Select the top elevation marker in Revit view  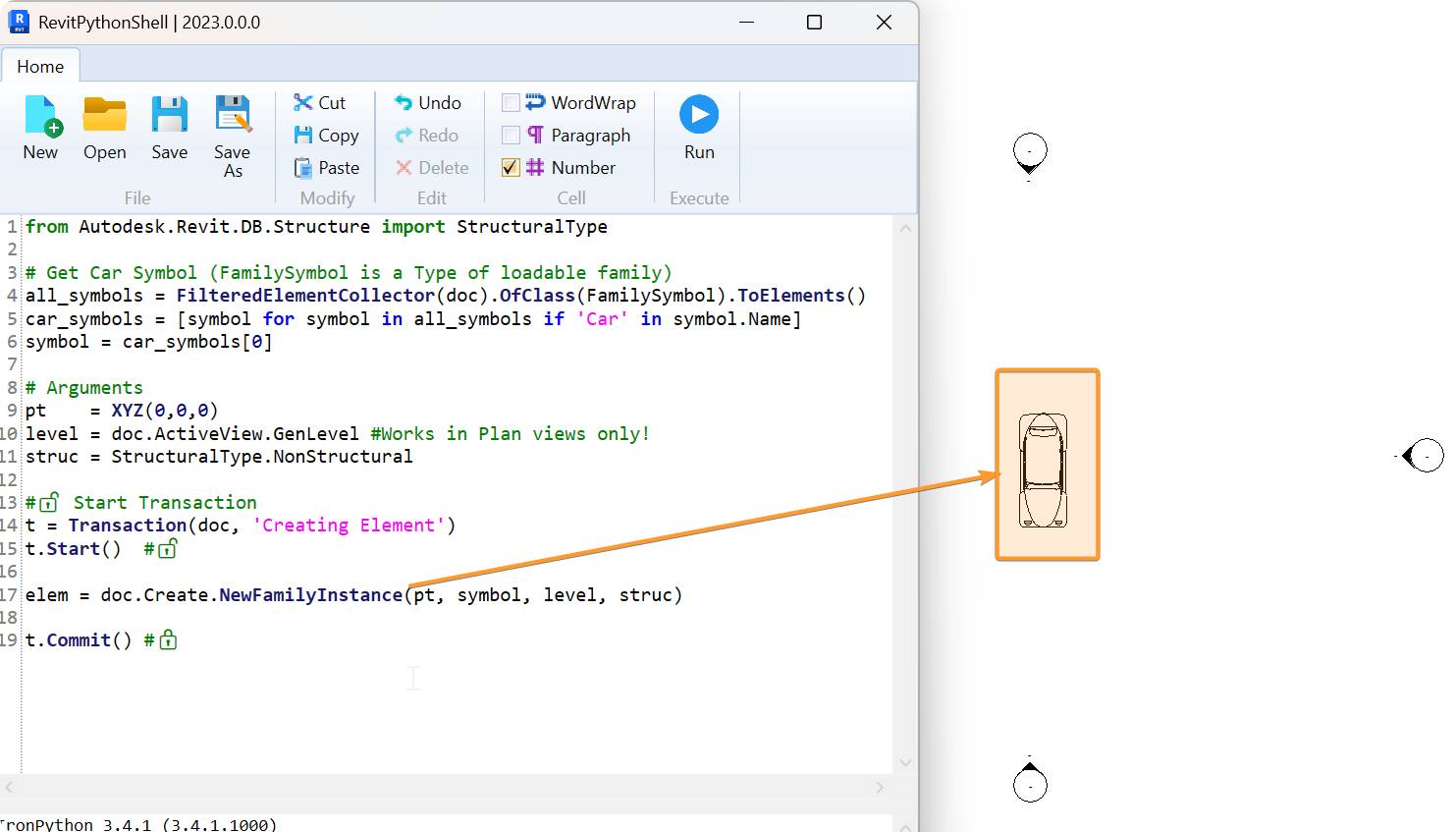(1030, 155)
